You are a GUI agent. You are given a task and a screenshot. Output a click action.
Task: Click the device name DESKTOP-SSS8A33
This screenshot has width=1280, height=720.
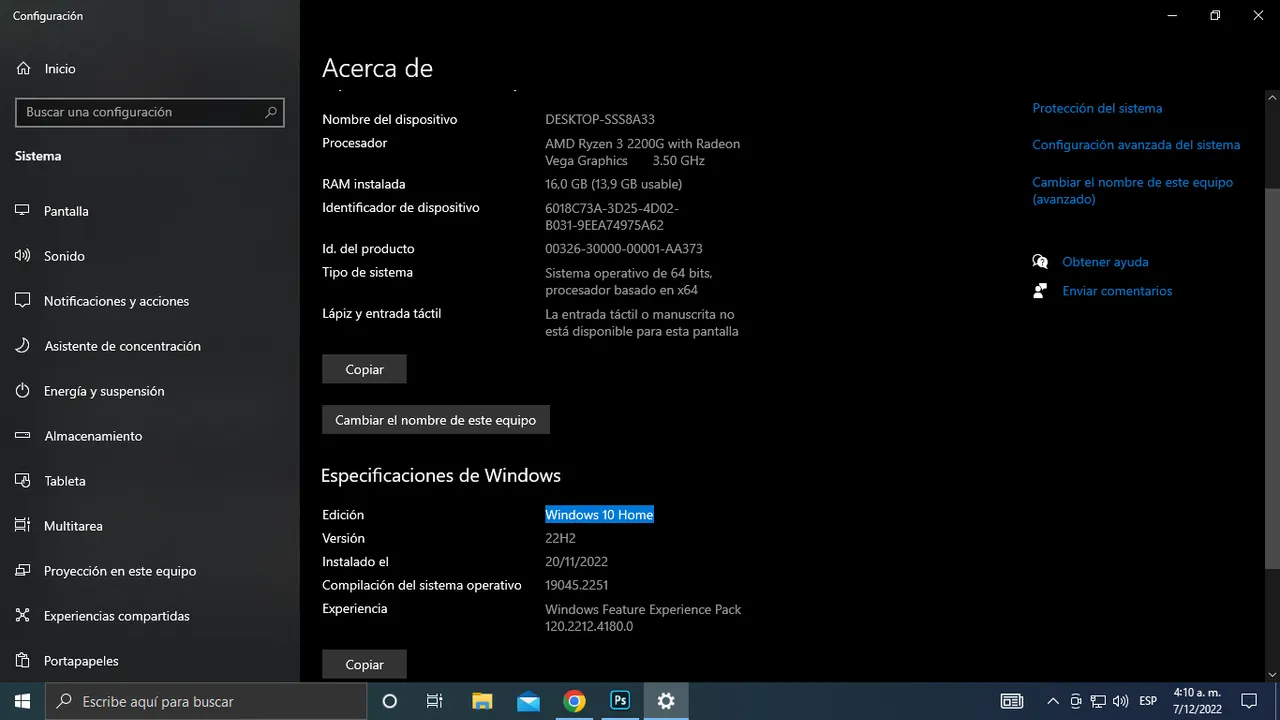click(600, 119)
